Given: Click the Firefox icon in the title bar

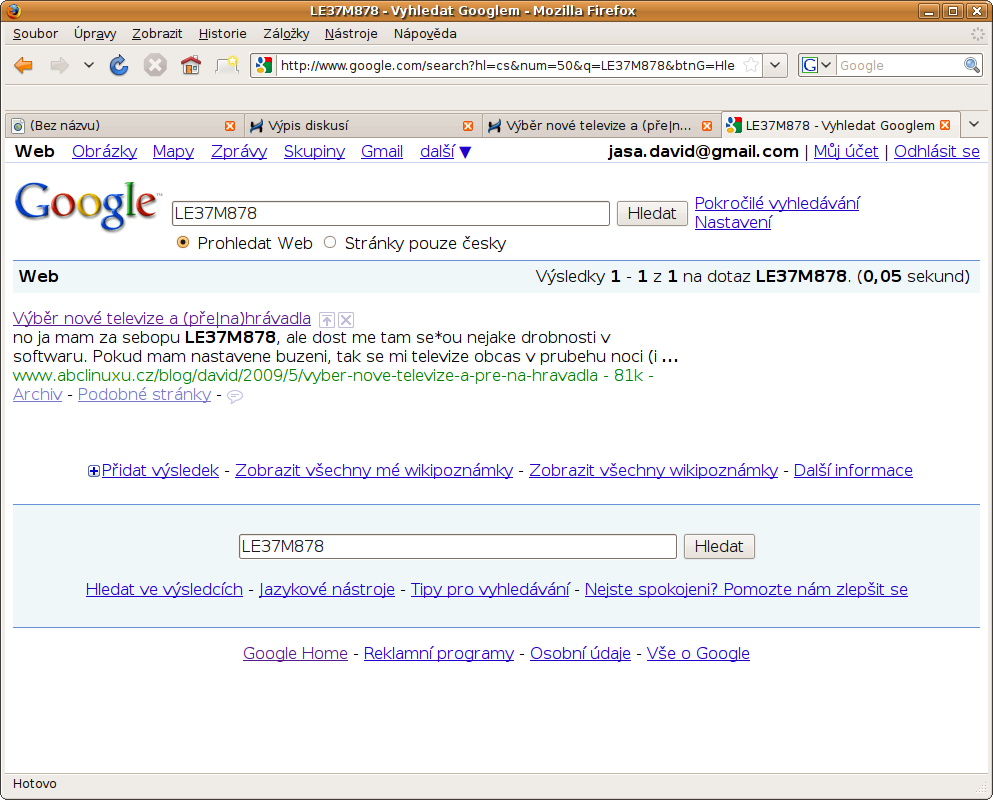Looking at the screenshot, I should click(13, 11).
